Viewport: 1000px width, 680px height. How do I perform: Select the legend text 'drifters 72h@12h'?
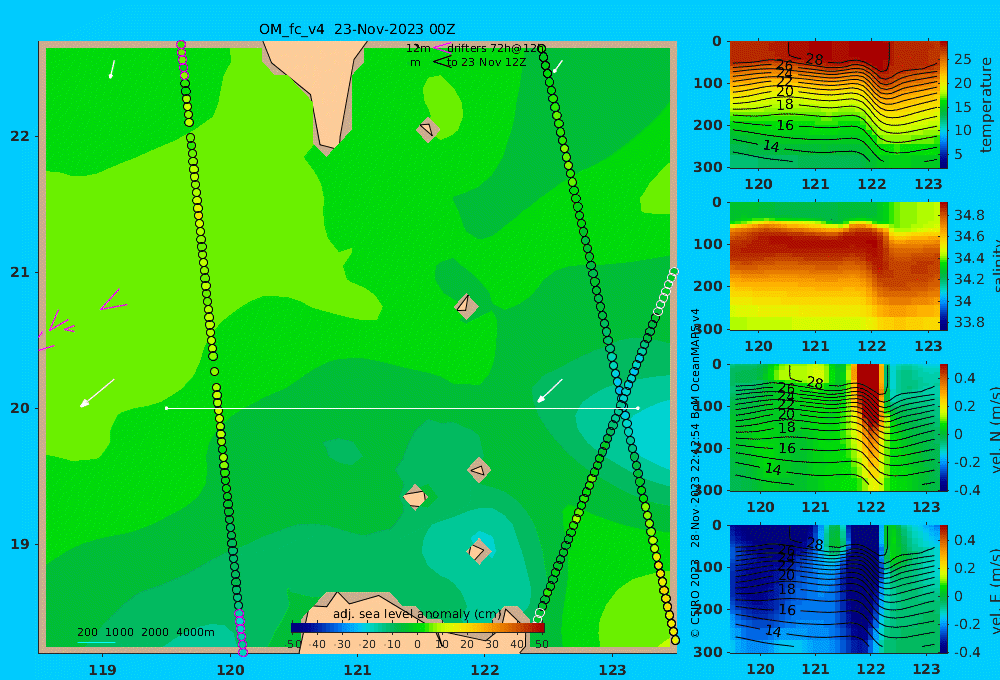(496, 48)
